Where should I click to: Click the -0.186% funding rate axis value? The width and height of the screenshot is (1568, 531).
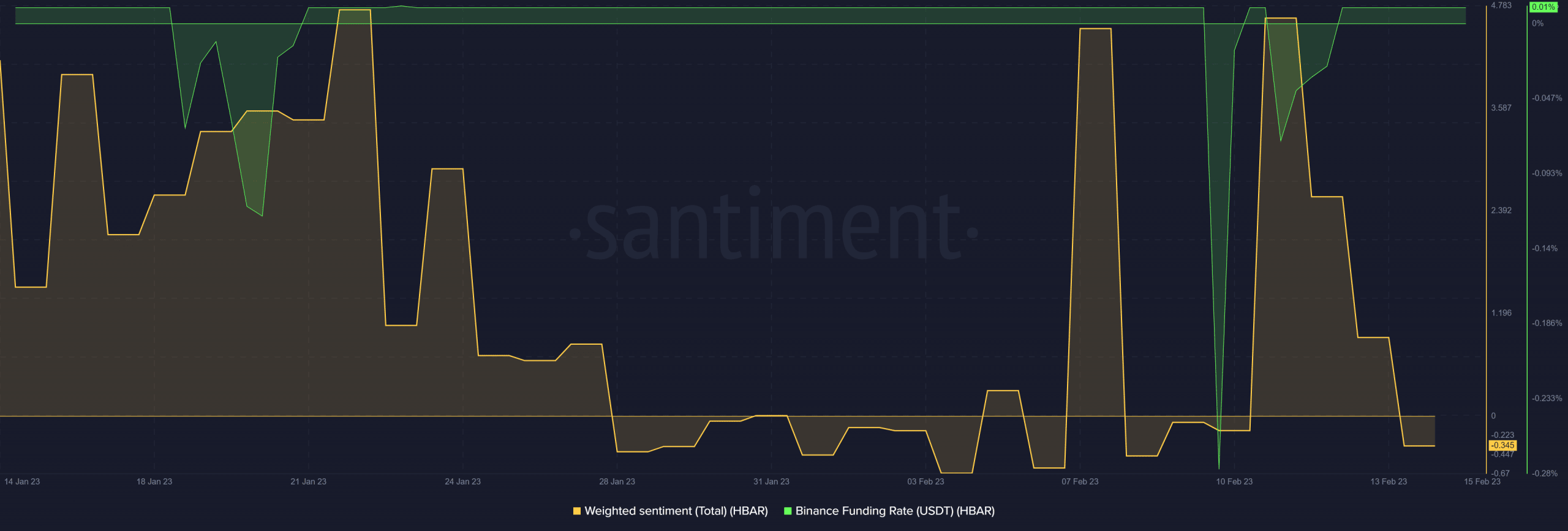(x=1547, y=323)
